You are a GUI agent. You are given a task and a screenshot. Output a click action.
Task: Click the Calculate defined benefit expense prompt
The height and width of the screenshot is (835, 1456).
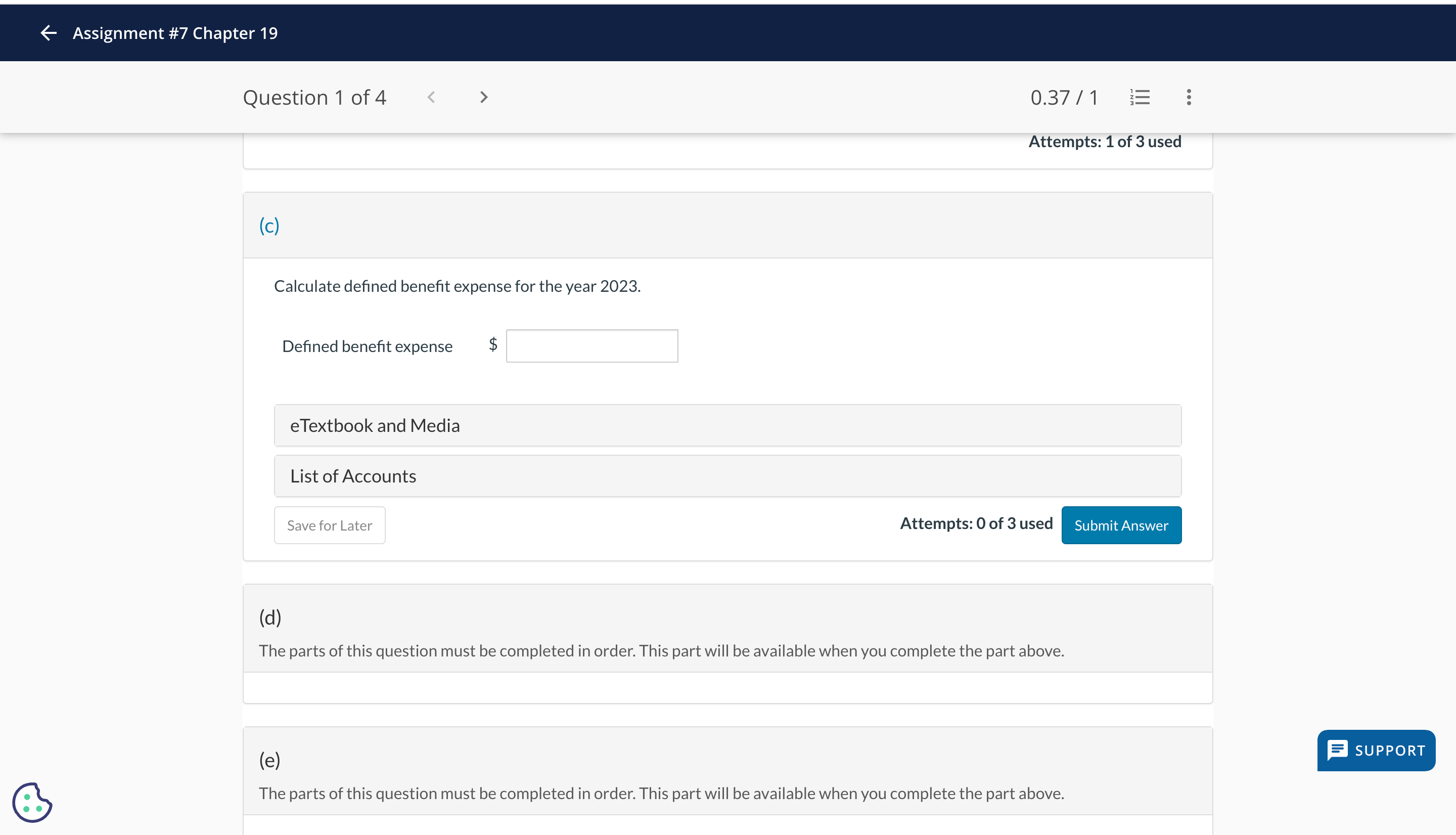(457, 286)
